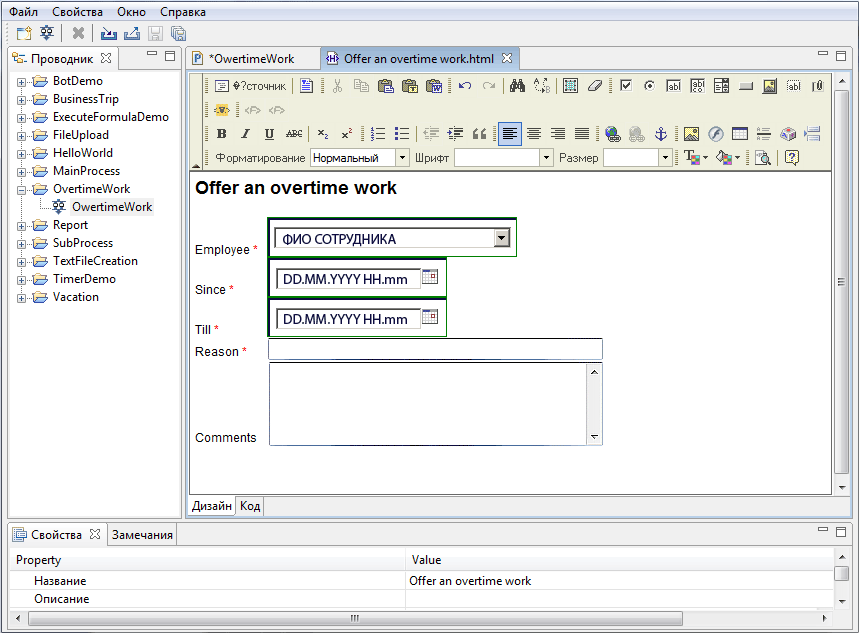This screenshot has width=859, height=633.
Task: Switch to the Код tab
Action: pos(249,506)
